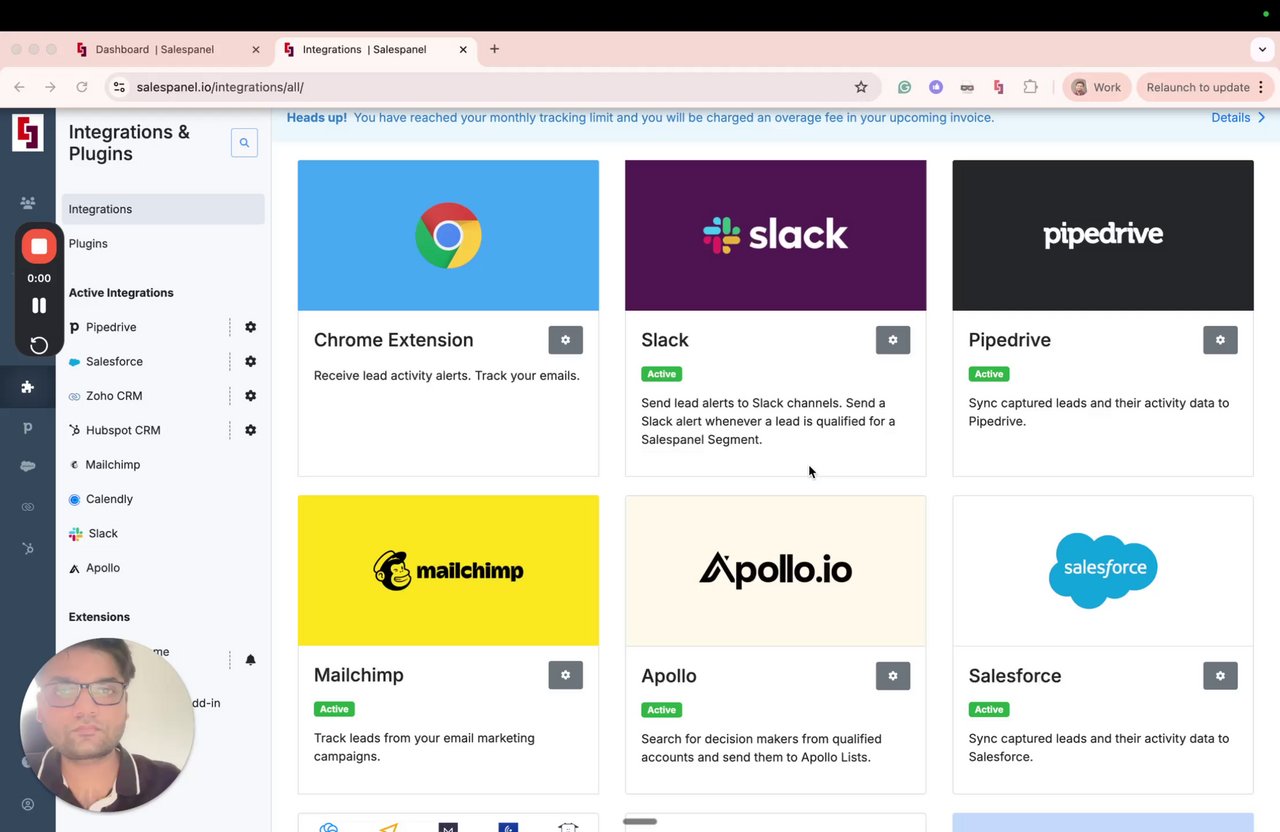Pause the screen recording

pos(39,306)
